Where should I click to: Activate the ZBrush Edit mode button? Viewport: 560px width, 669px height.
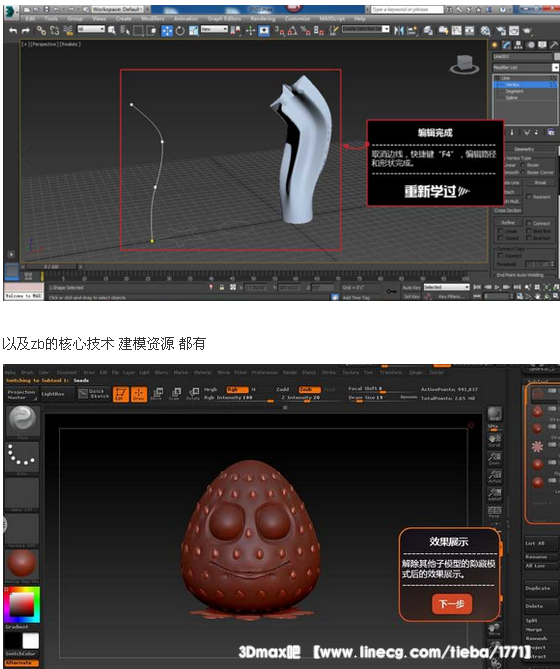121,394
